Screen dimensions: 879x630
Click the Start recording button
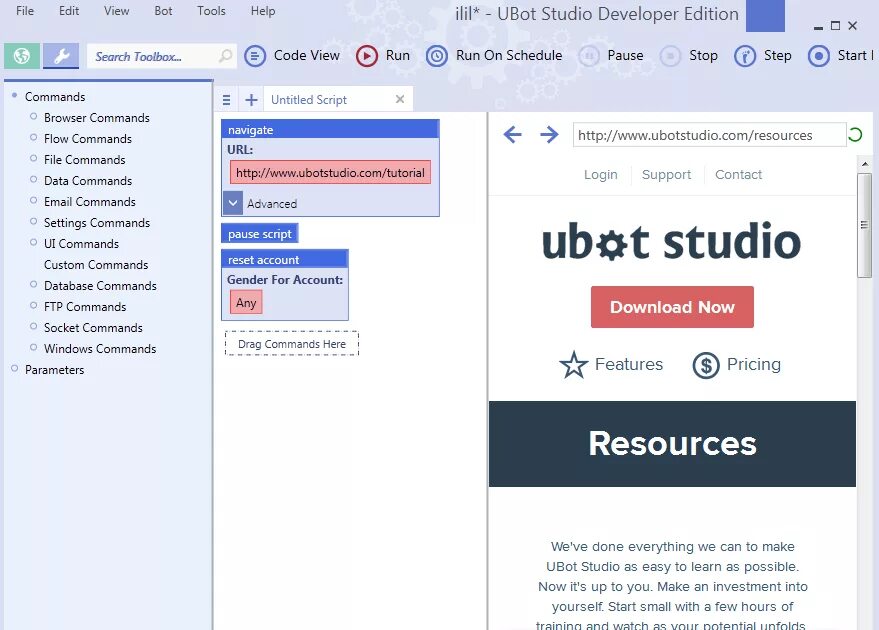[841, 55]
